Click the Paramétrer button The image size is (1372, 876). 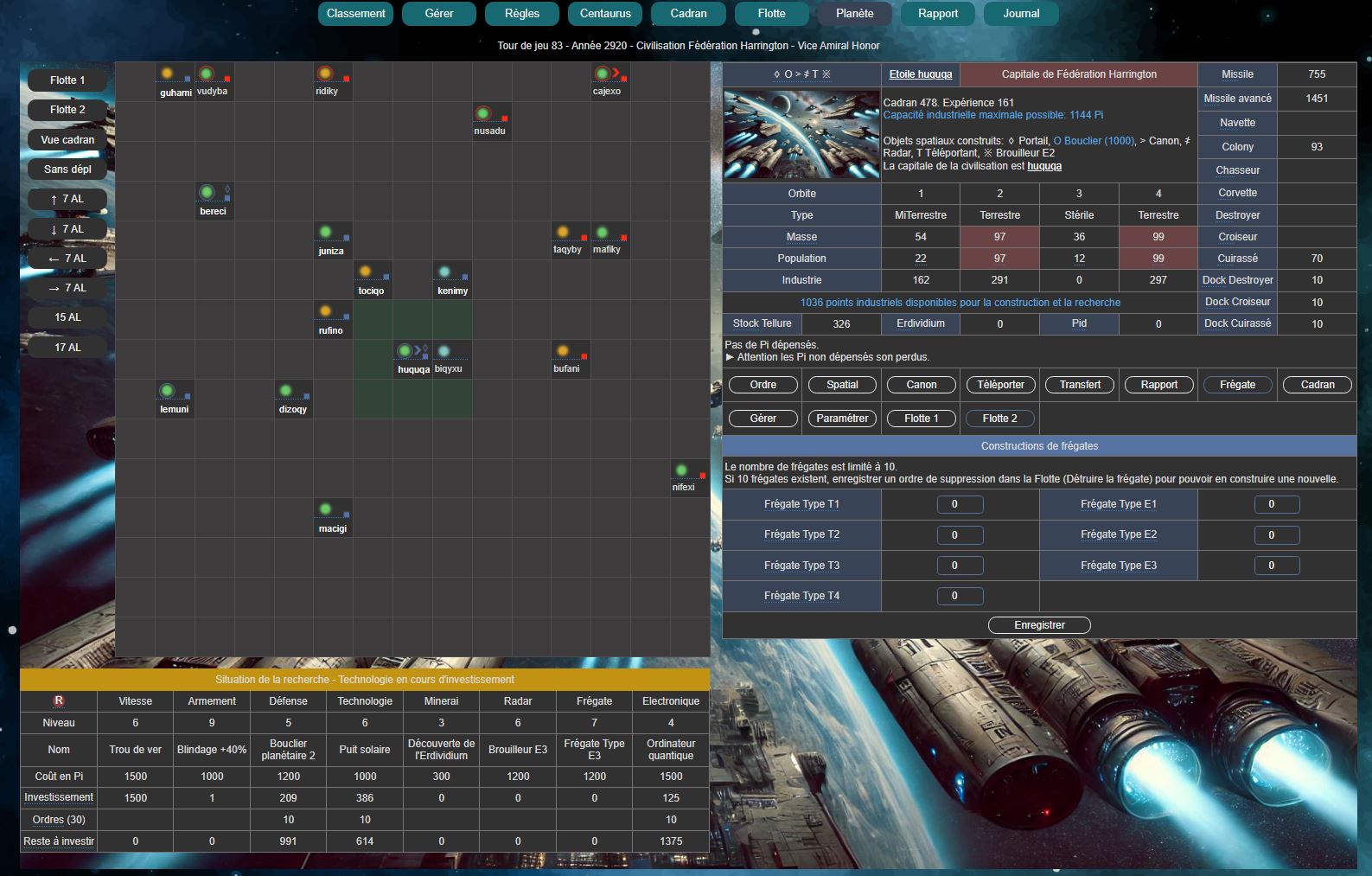pos(842,419)
